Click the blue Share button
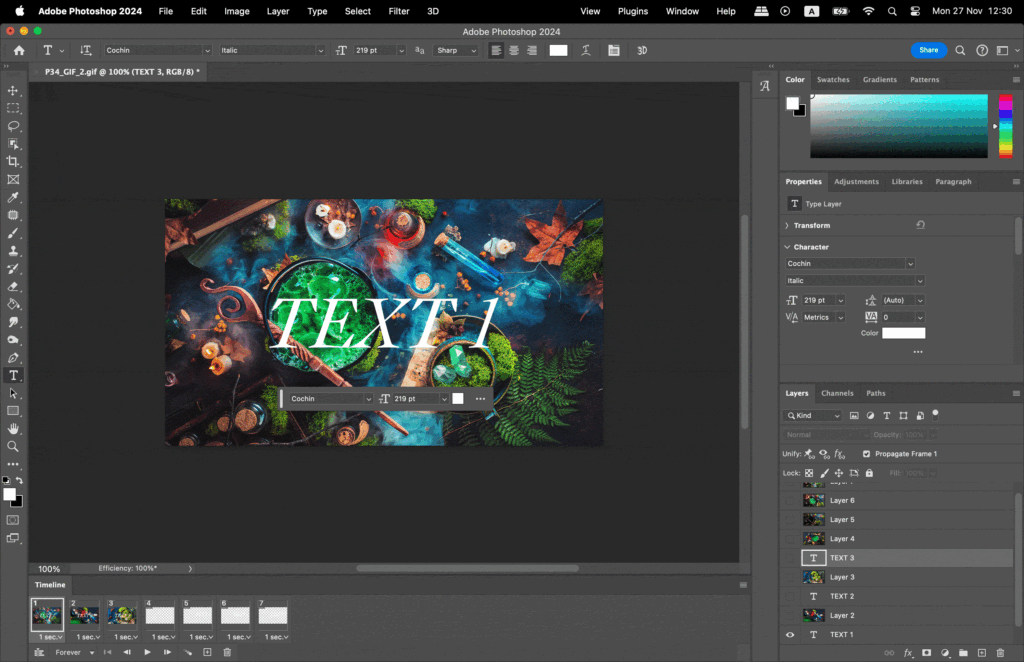The height and width of the screenshot is (662, 1024). pos(929,49)
